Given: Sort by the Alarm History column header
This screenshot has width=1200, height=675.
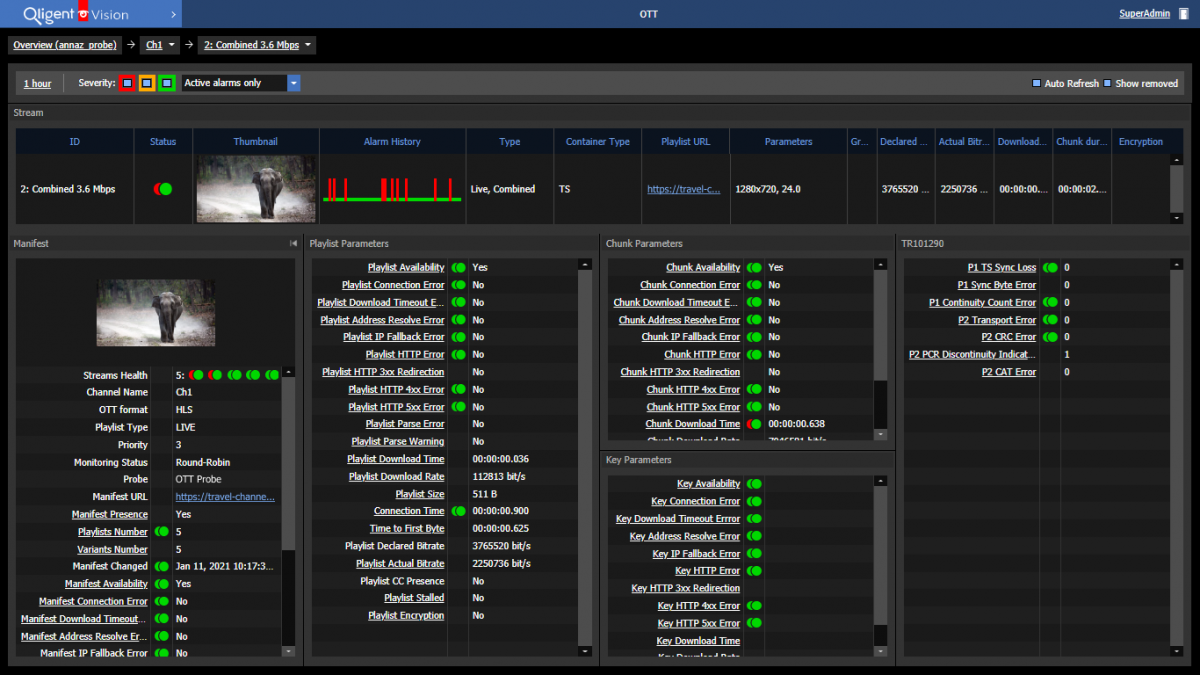Looking at the screenshot, I should (x=392, y=142).
